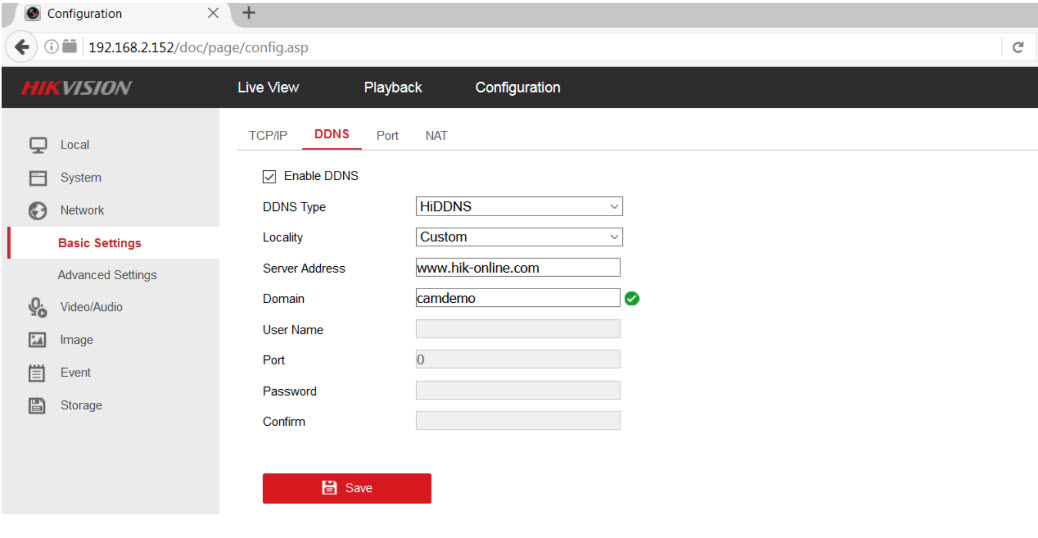Click the System icon in sidebar
The height and width of the screenshot is (538, 1038).
point(38,178)
